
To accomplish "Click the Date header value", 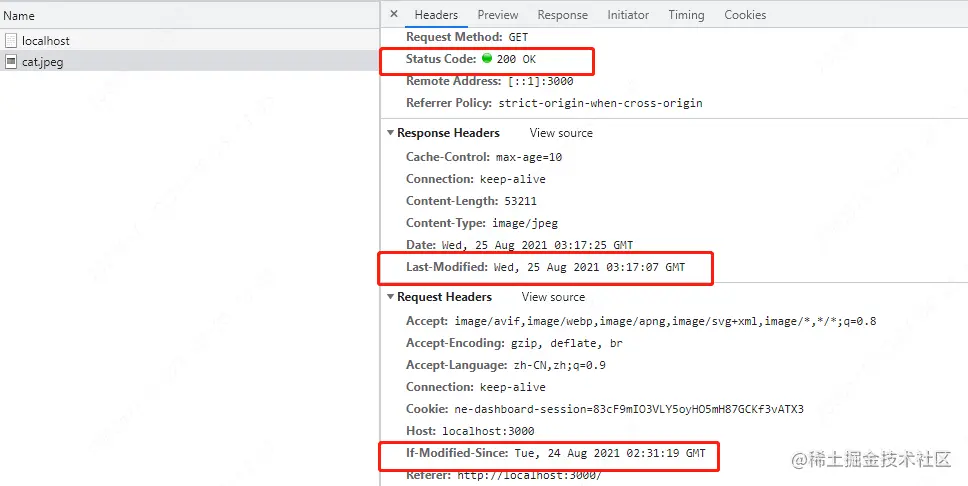I will click(x=537, y=245).
